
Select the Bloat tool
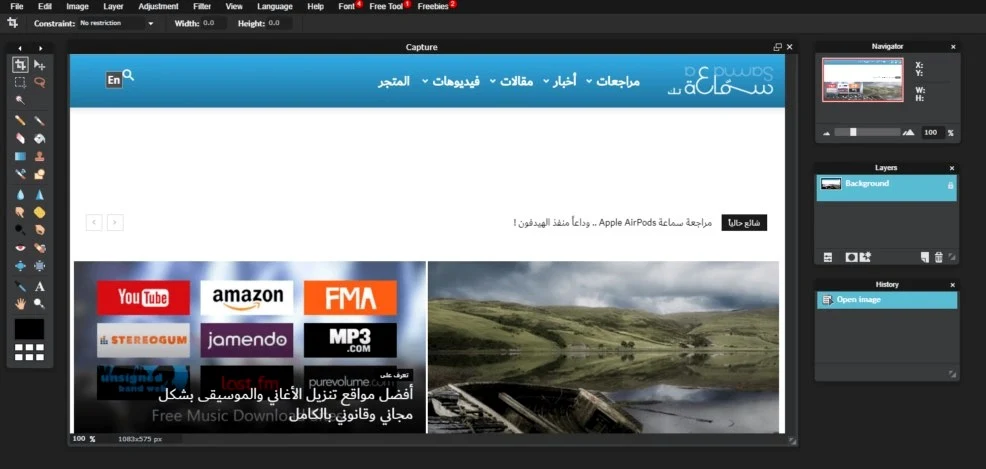coord(20,266)
